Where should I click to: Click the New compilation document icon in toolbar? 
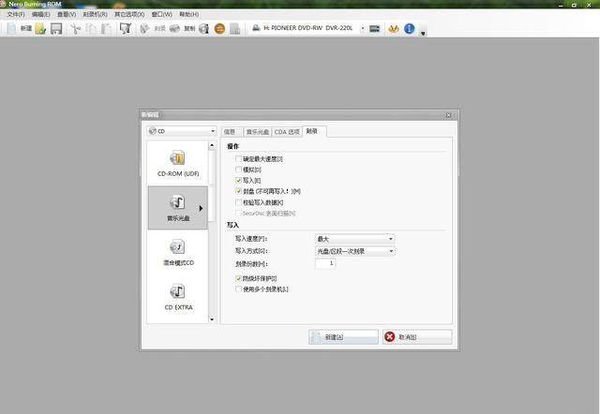point(11,28)
